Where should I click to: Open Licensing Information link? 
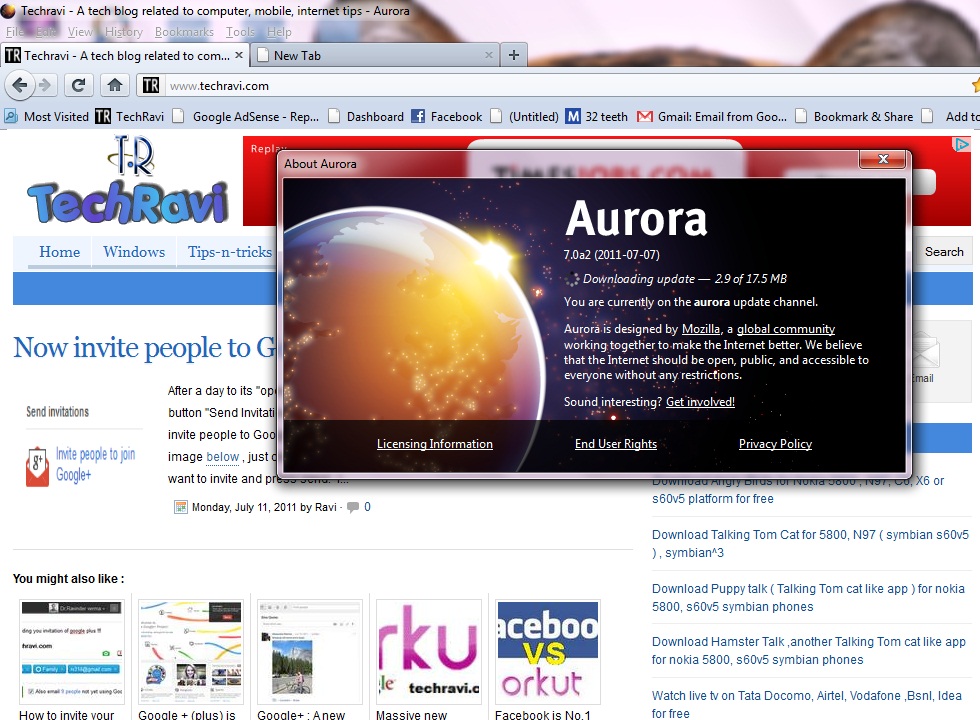click(434, 444)
